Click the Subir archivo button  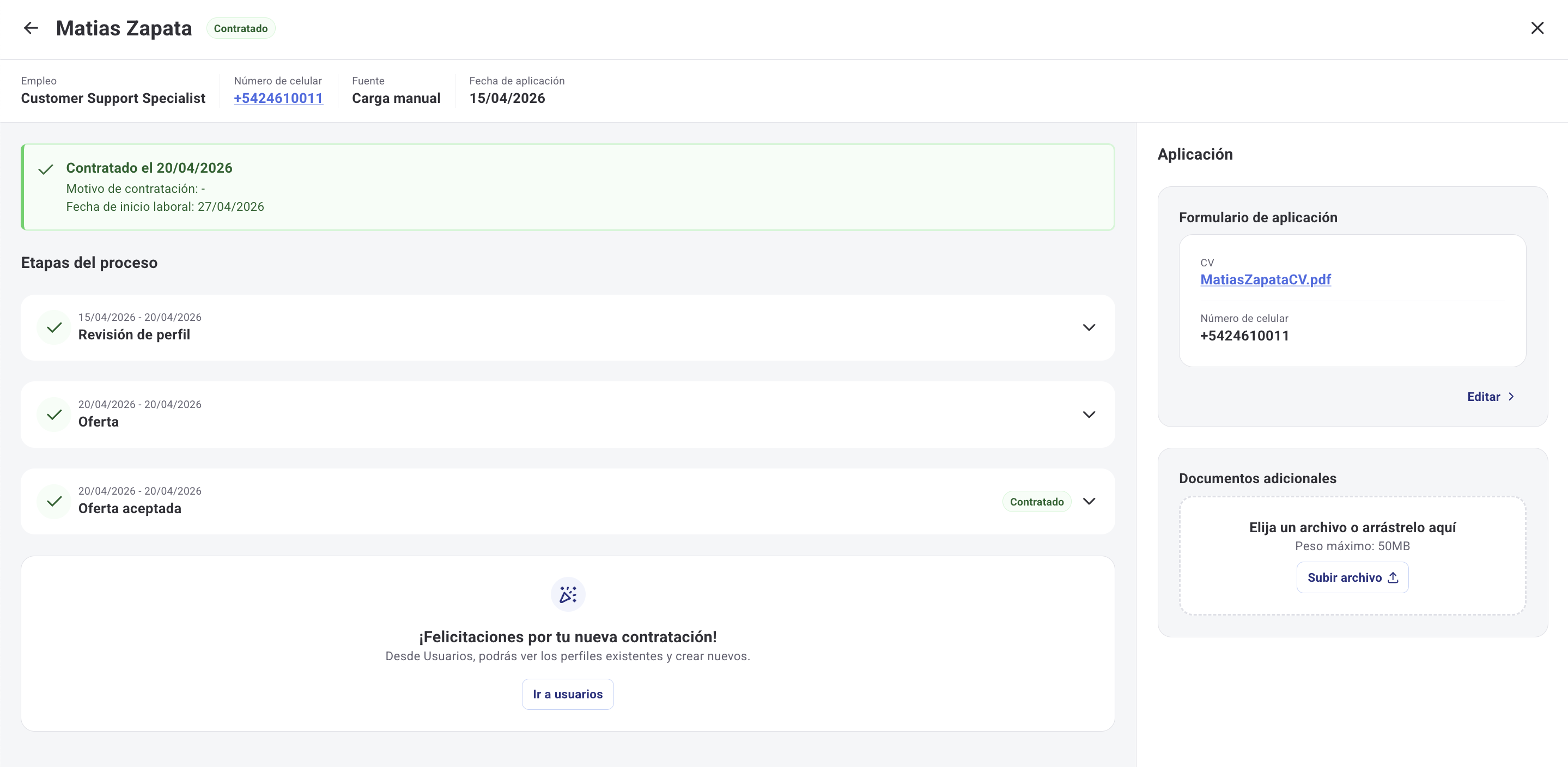1344,577
